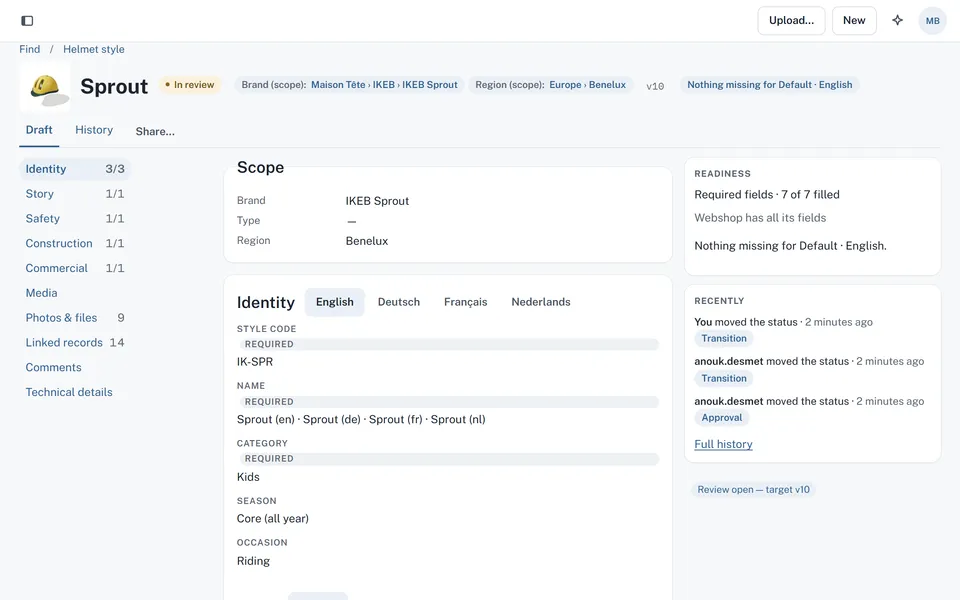Switch to the History tab
The image size is (960, 600).
94,130
